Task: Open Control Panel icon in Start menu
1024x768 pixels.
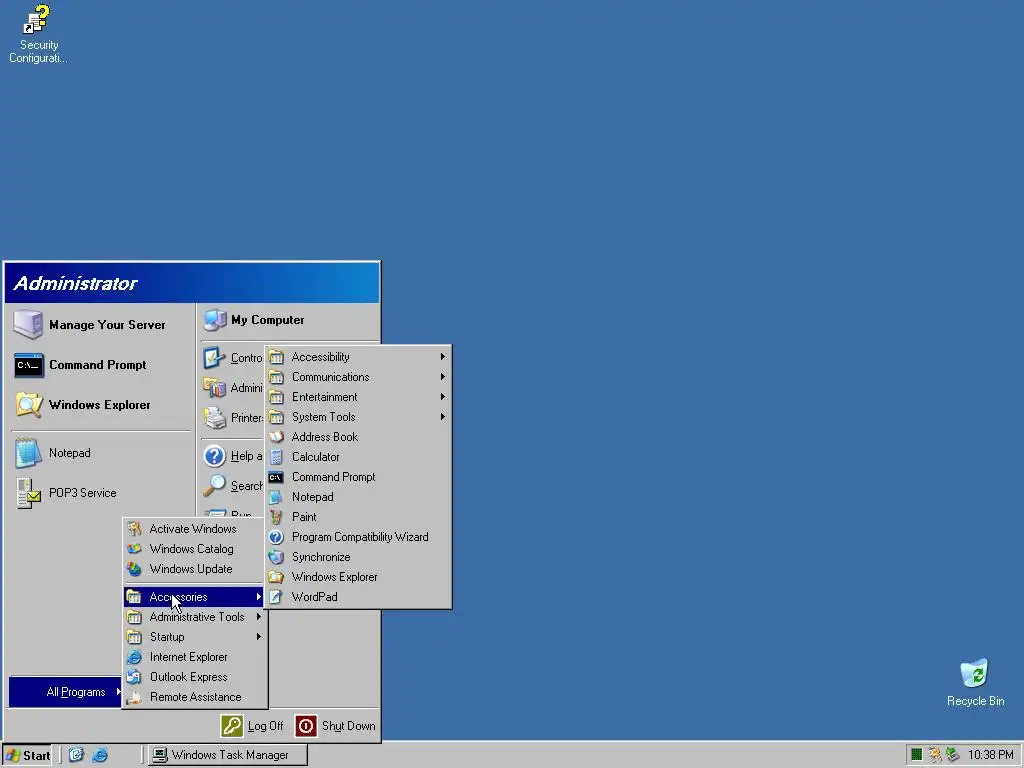Action: [214, 358]
